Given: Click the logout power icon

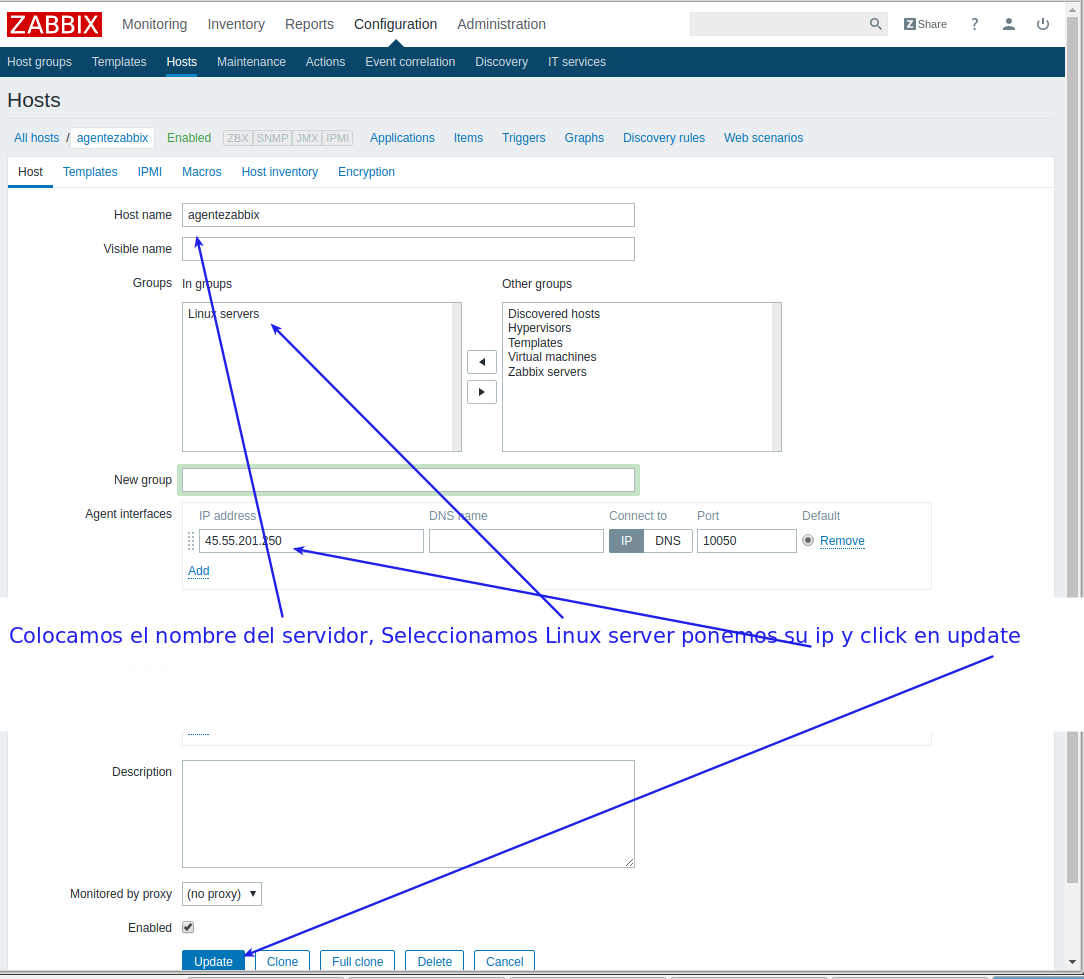Looking at the screenshot, I should click(1043, 24).
